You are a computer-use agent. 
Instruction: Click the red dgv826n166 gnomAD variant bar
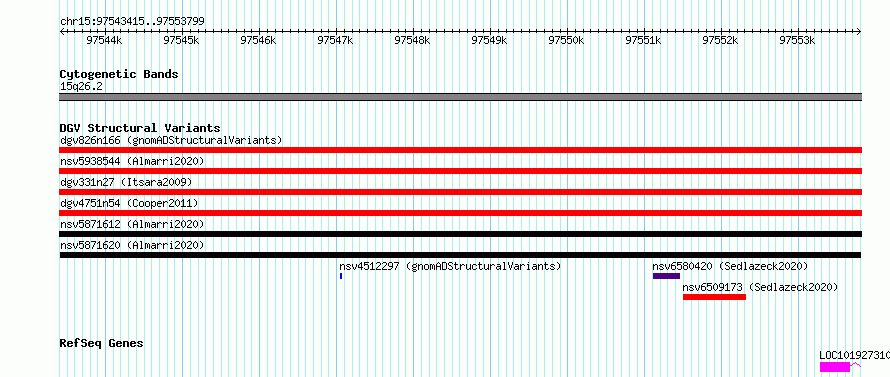tap(460, 150)
